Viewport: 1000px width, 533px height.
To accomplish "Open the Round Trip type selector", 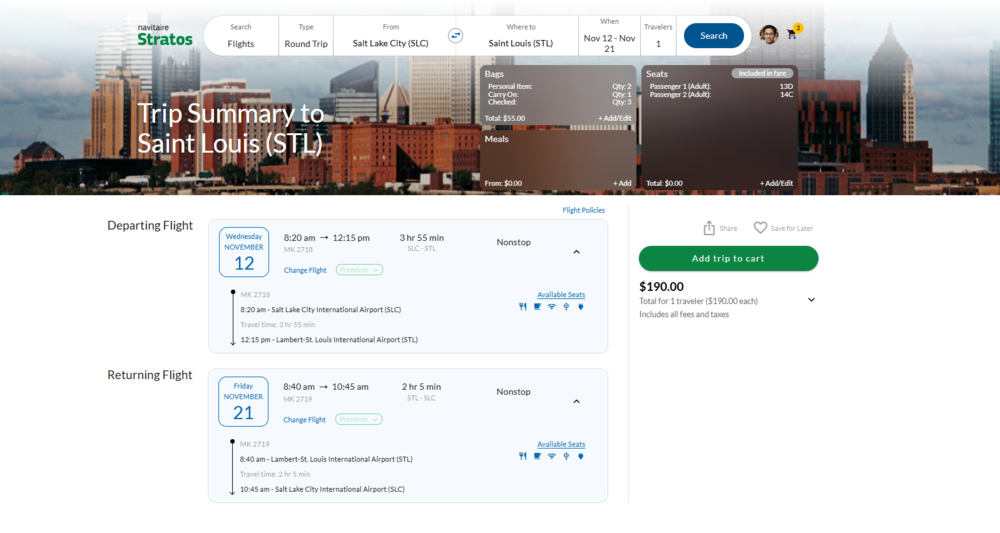I will coord(306,36).
